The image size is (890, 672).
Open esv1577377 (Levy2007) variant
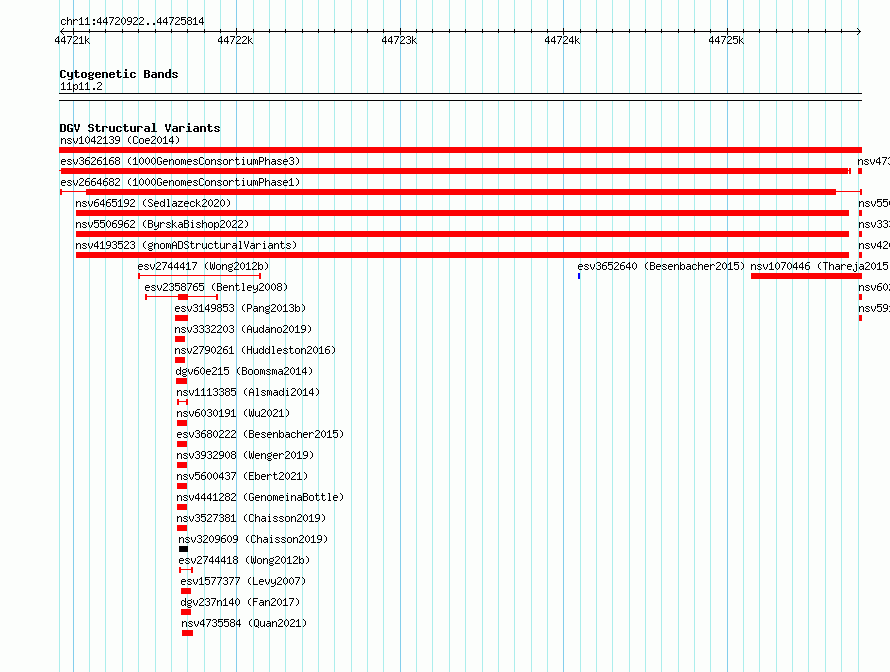[243, 581]
